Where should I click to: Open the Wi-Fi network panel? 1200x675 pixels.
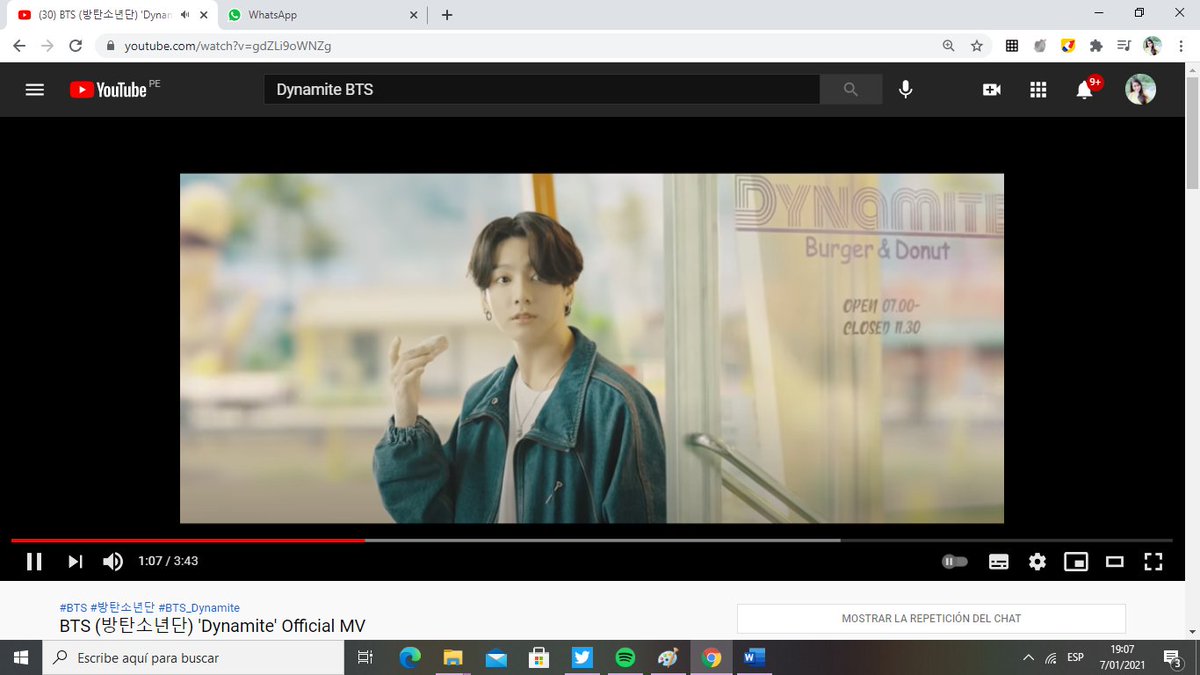(x=1051, y=657)
